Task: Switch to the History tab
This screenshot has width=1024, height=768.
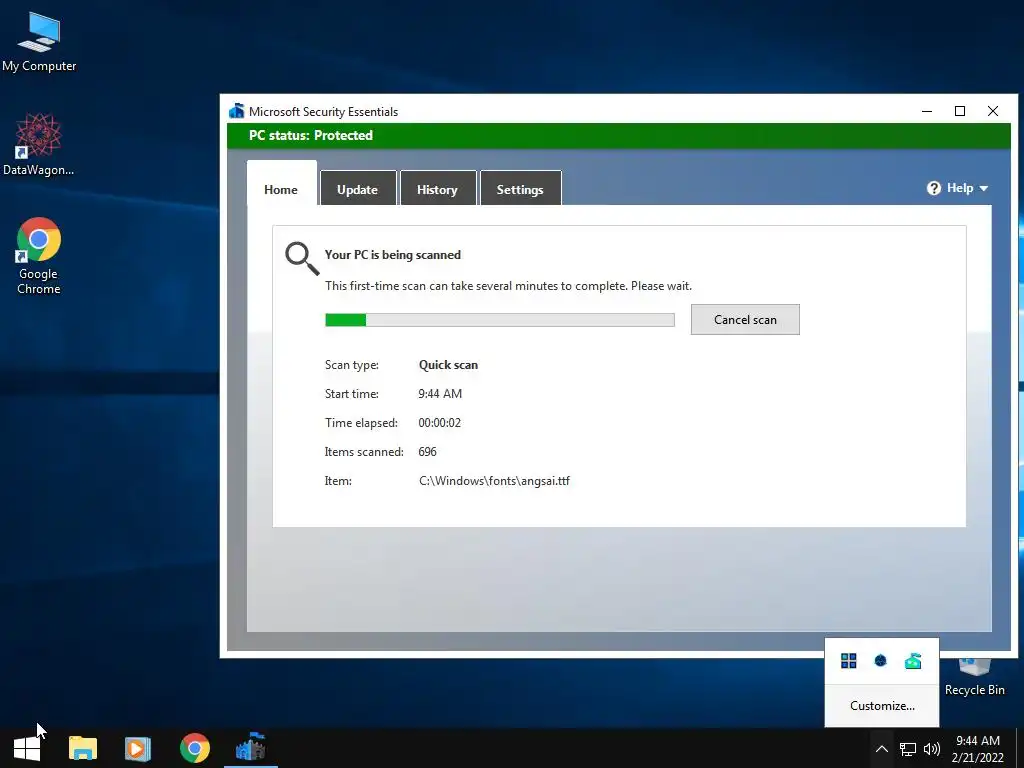Action: [438, 189]
